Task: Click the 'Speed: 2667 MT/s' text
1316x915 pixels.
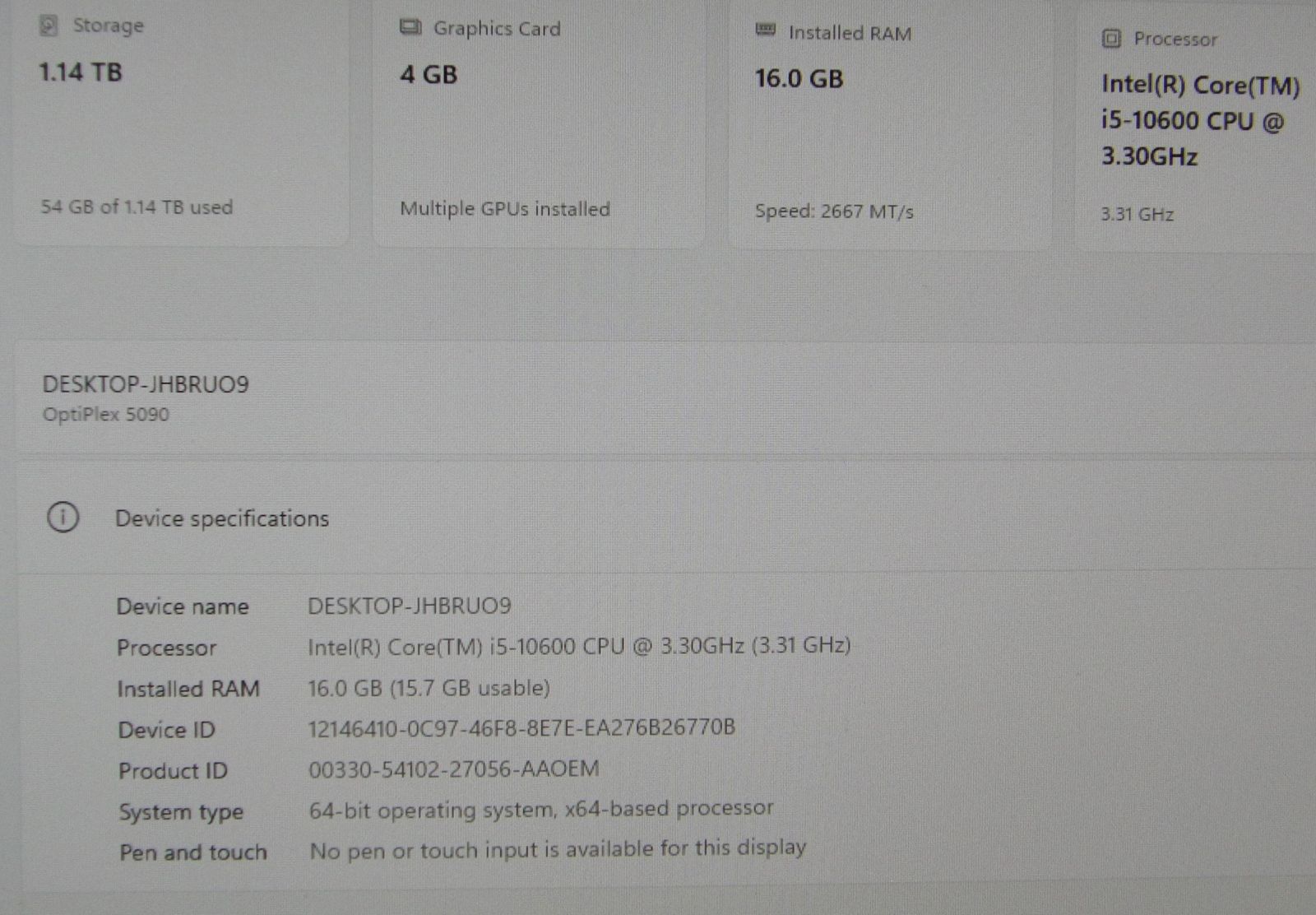Action: (x=834, y=211)
